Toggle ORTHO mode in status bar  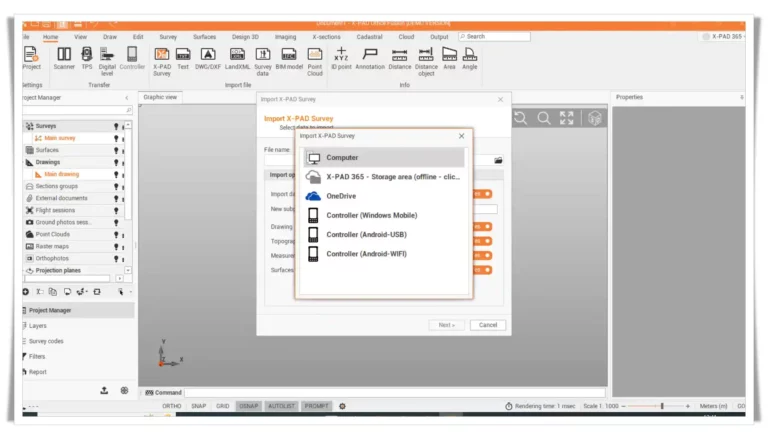point(171,406)
